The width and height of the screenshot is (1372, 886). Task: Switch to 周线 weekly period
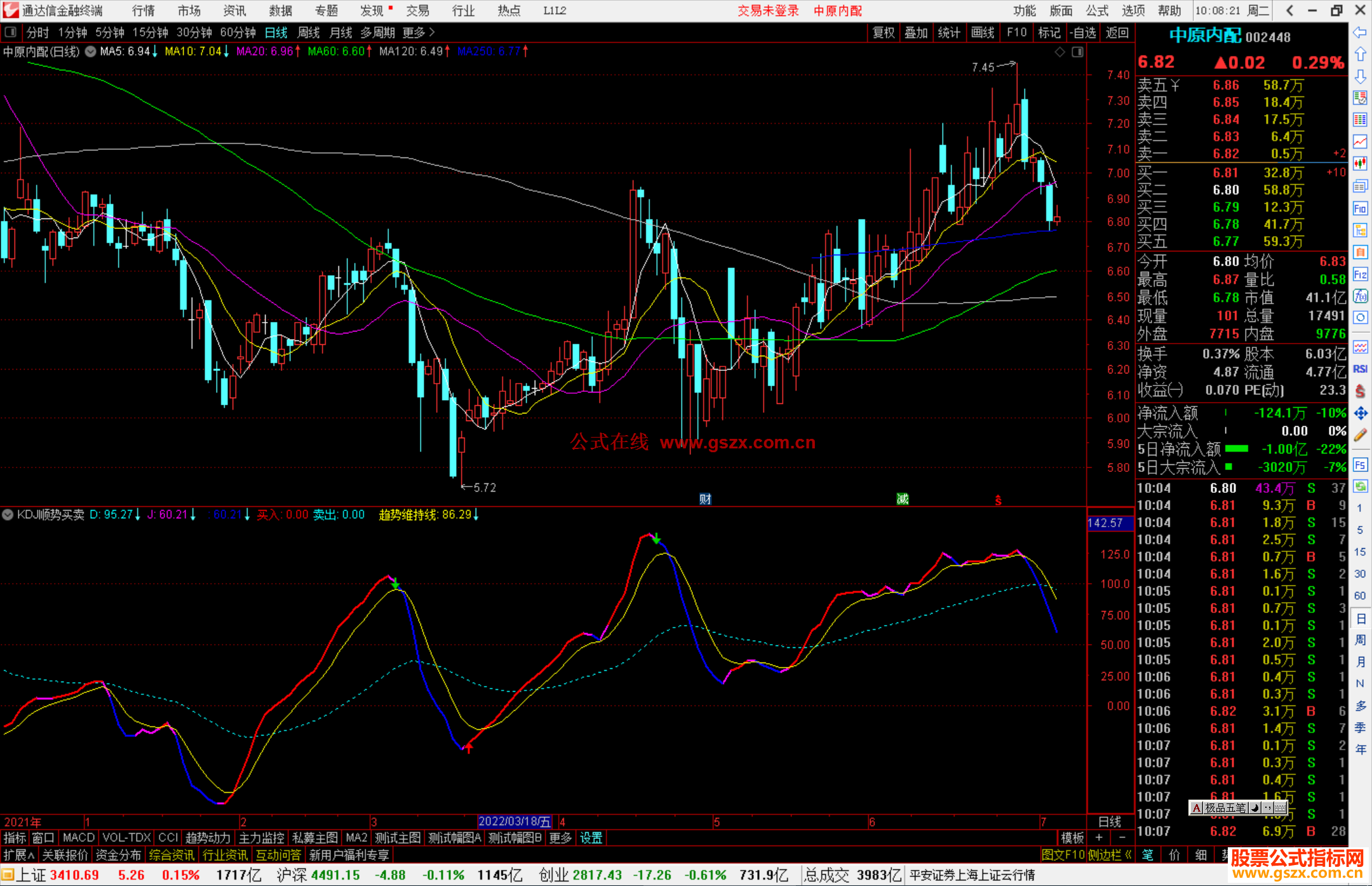coord(309,32)
